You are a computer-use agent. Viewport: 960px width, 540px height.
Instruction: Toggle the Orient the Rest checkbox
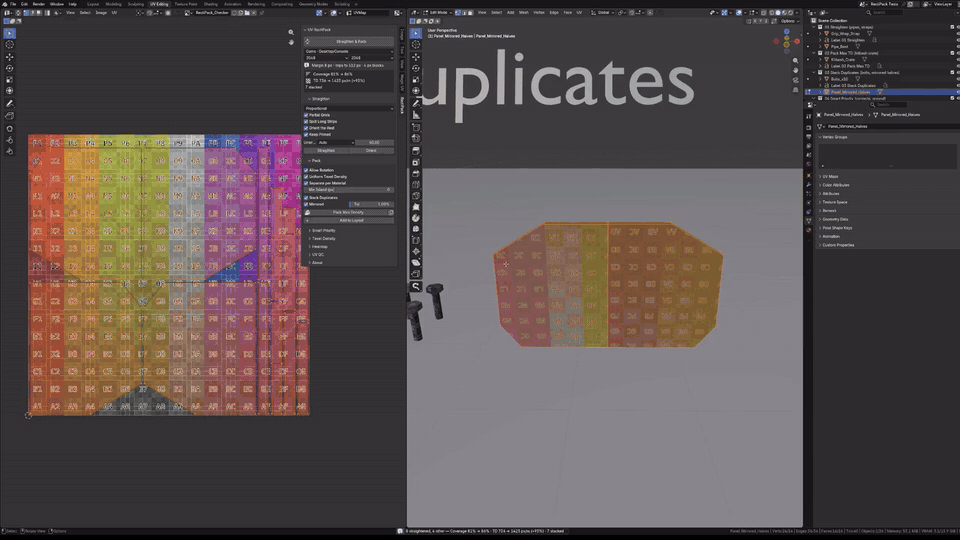pos(306,128)
